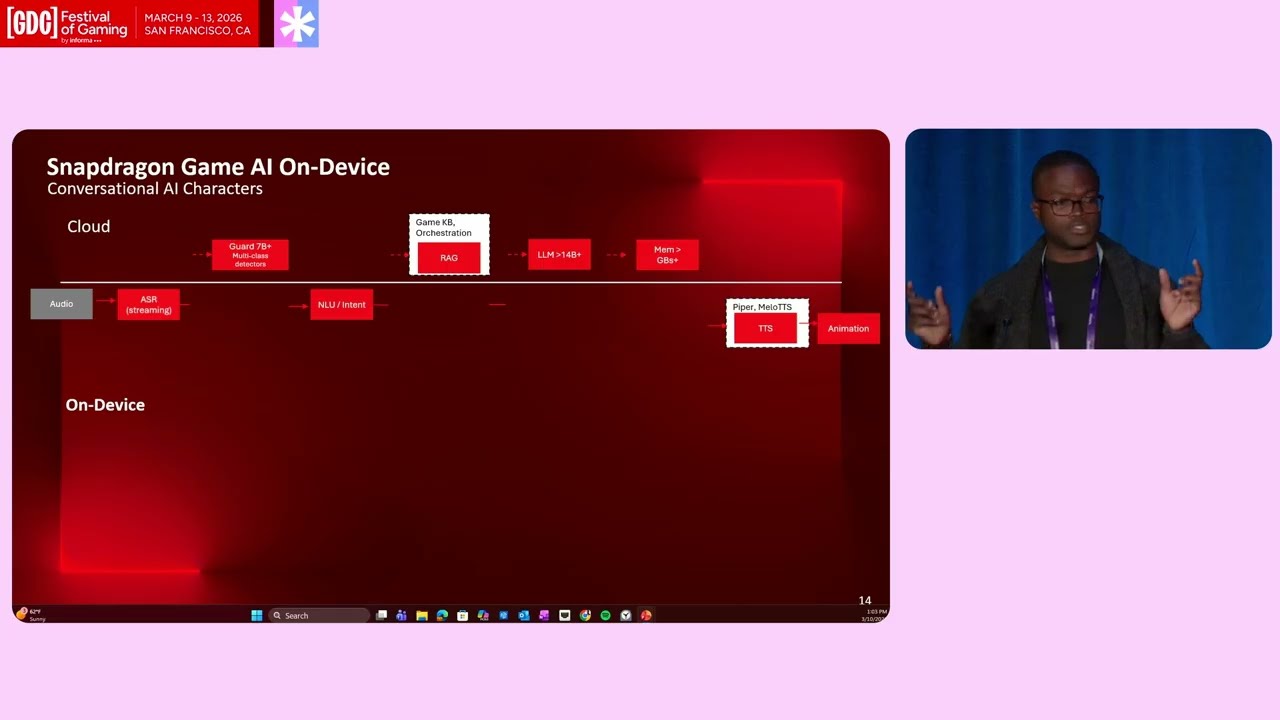Click the taskbar Search box
The image size is (1280, 720).
coord(319,615)
